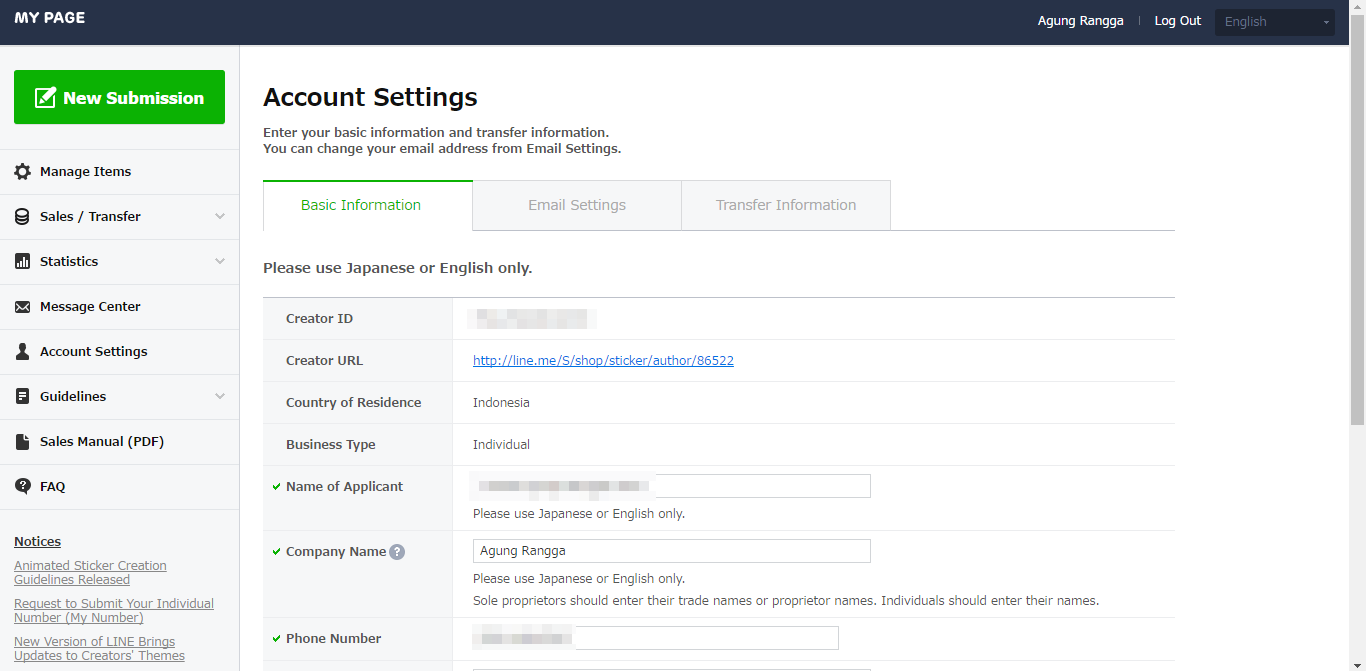Click the Account Settings person icon
1366x671 pixels.
tap(22, 352)
